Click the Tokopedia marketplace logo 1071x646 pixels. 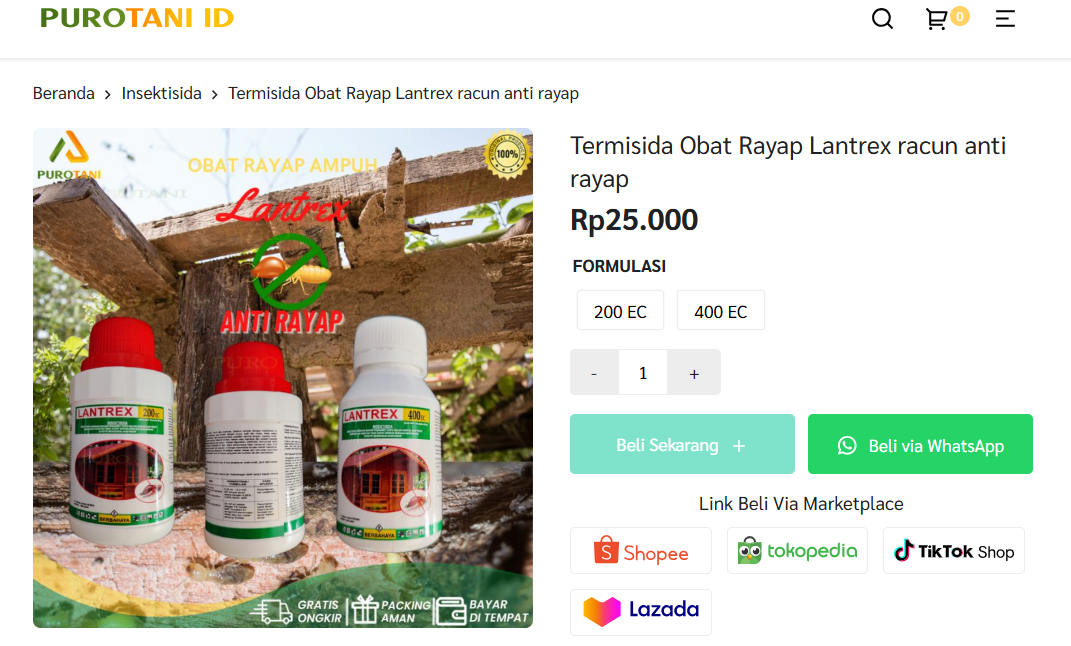coord(797,551)
